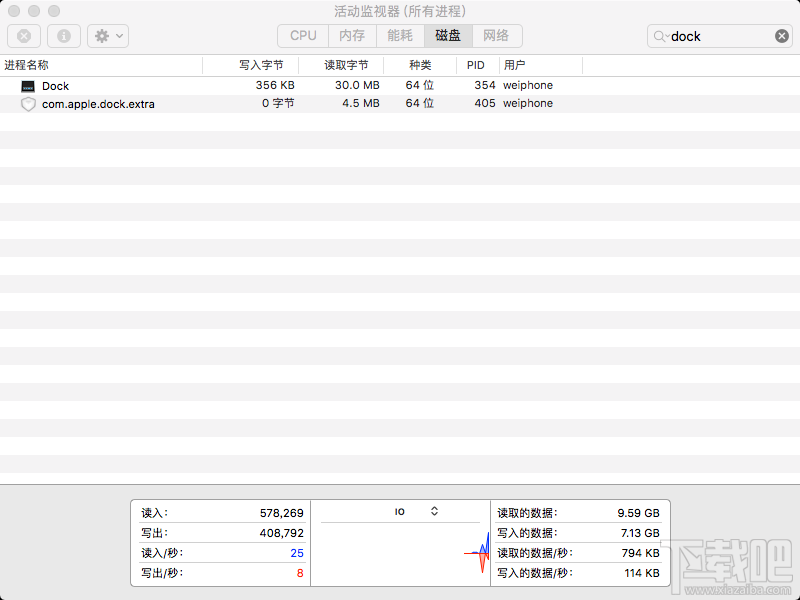
Task: Clear the search field with the X icon
Action: point(781,35)
